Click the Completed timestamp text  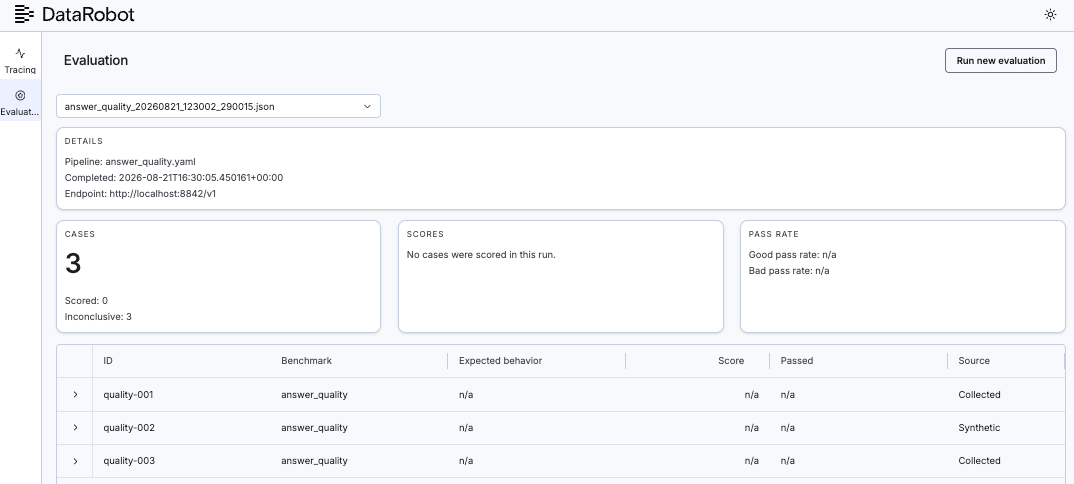173,178
